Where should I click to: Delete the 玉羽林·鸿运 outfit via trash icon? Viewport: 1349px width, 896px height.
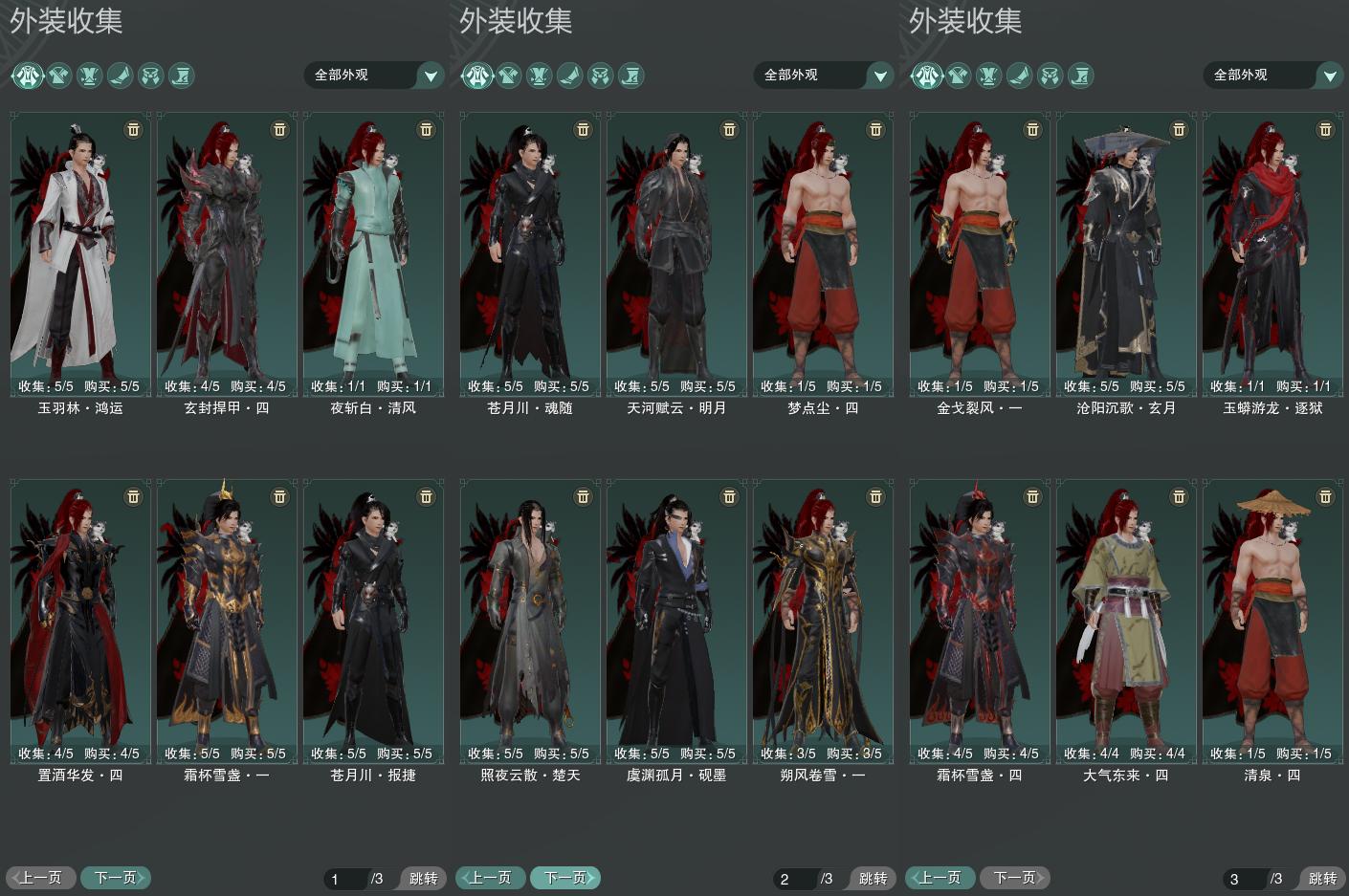click(x=133, y=129)
